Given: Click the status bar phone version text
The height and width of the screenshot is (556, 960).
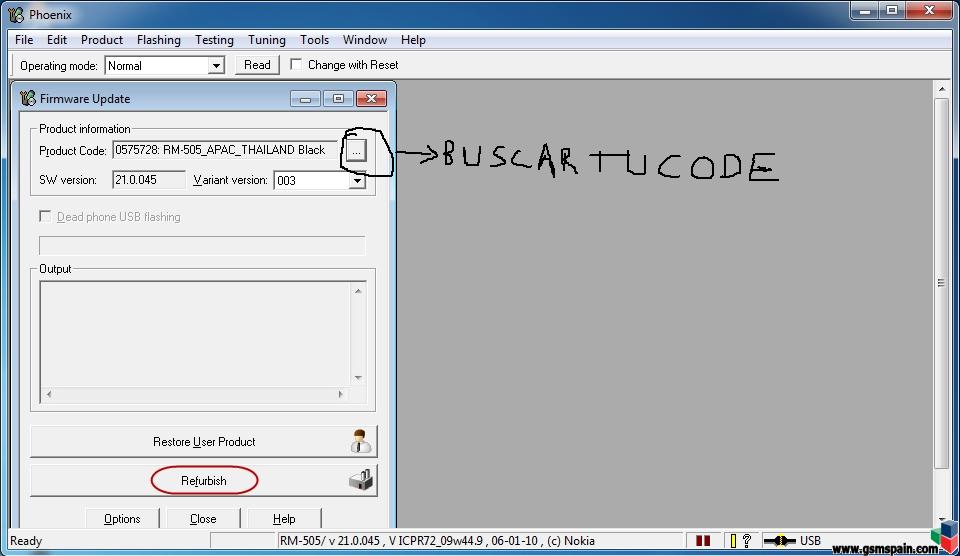Looking at the screenshot, I should (x=437, y=541).
